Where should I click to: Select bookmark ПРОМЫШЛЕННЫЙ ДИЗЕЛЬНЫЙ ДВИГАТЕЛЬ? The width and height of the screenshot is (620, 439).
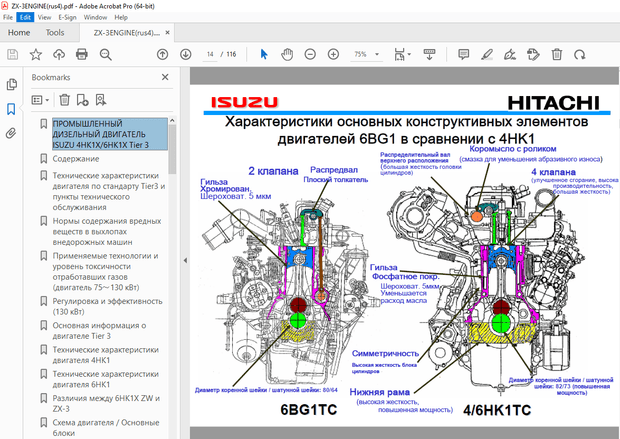[110, 134]
